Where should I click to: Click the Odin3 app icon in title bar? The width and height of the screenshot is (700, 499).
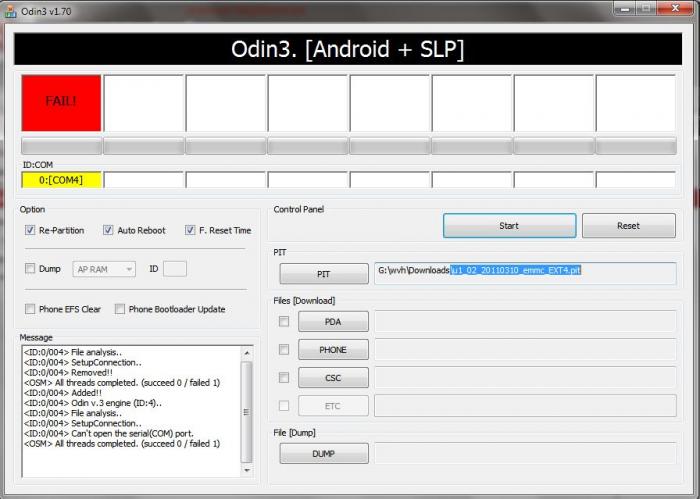pos(10,11)
